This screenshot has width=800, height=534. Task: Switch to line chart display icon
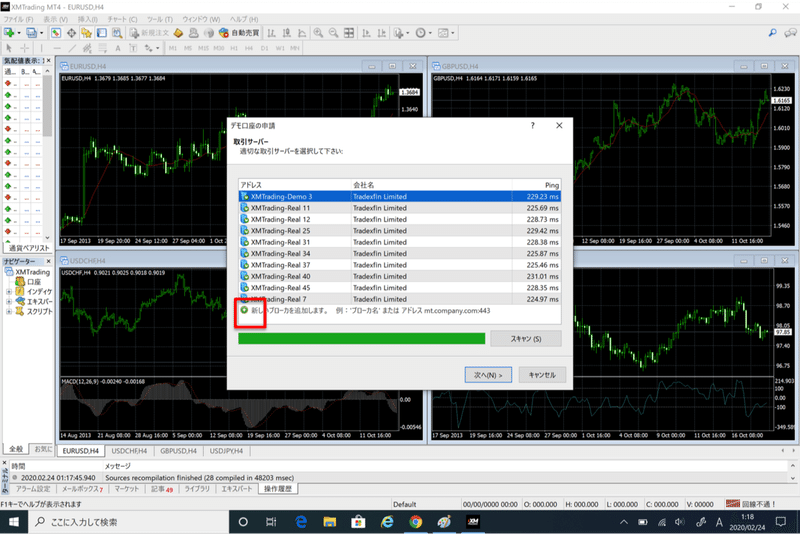tap(302, 33)
